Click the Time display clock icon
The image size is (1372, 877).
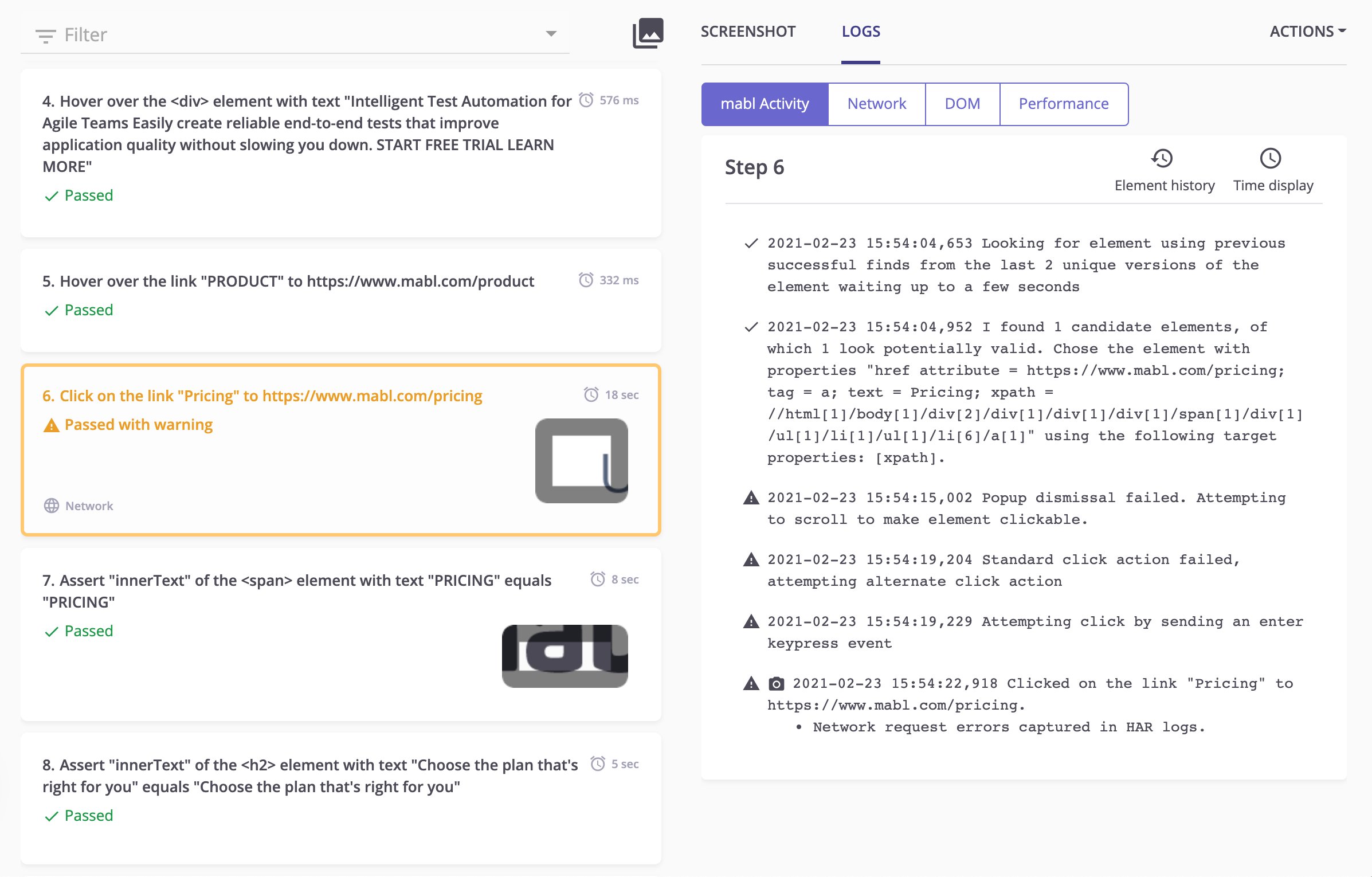[1270, 158]
